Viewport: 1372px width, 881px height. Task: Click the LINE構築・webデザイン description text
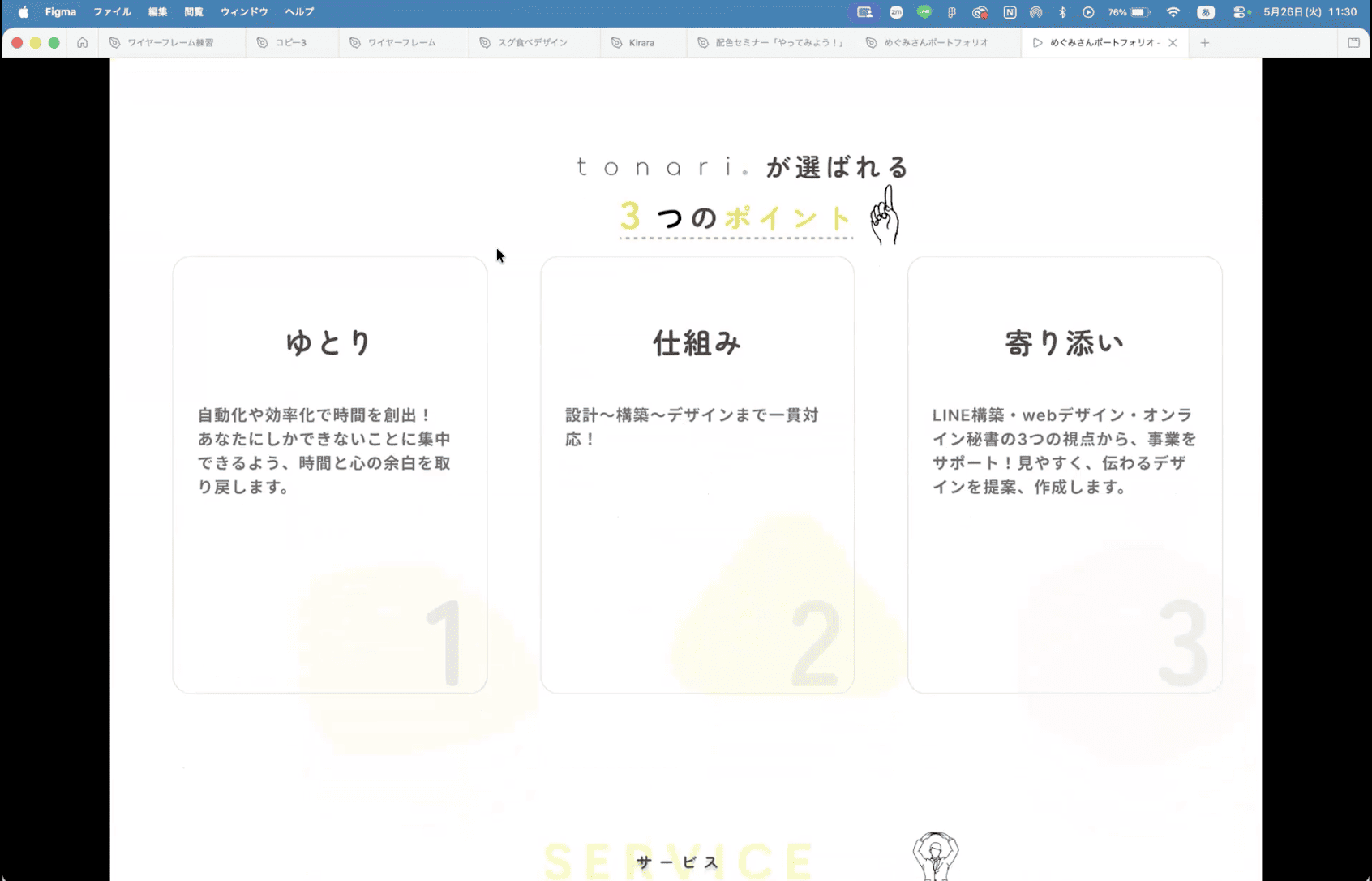(x=1064, y=450)
